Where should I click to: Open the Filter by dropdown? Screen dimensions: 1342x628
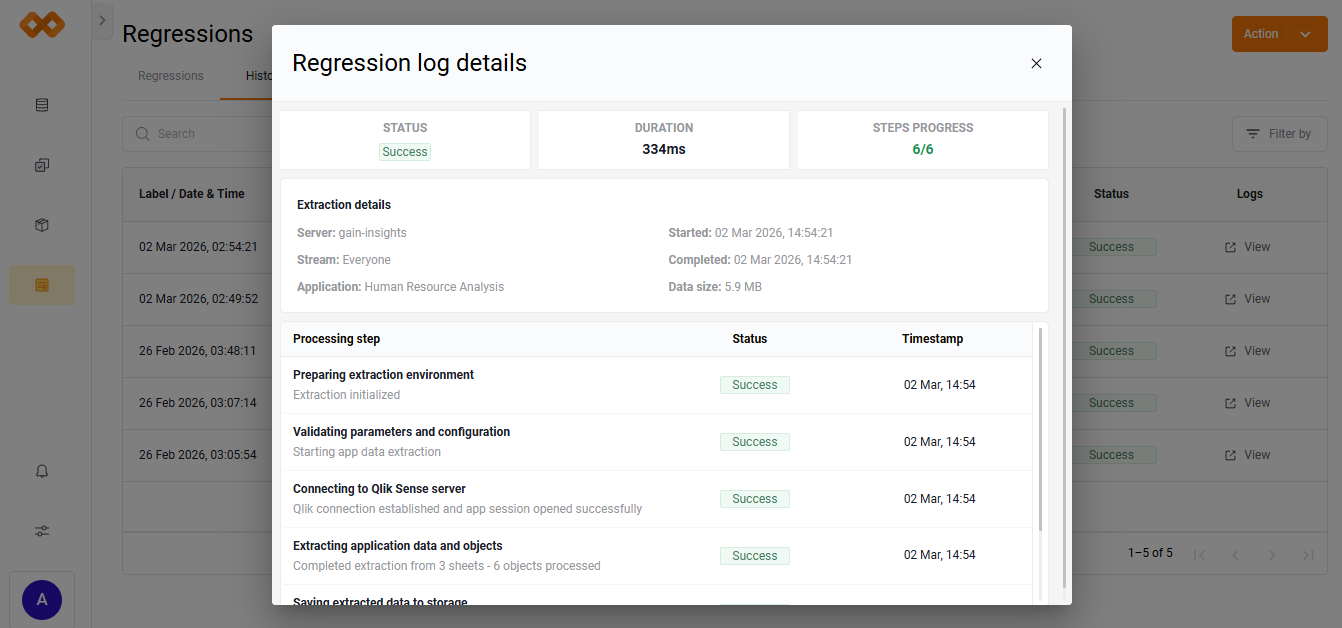pos(1279,133)
